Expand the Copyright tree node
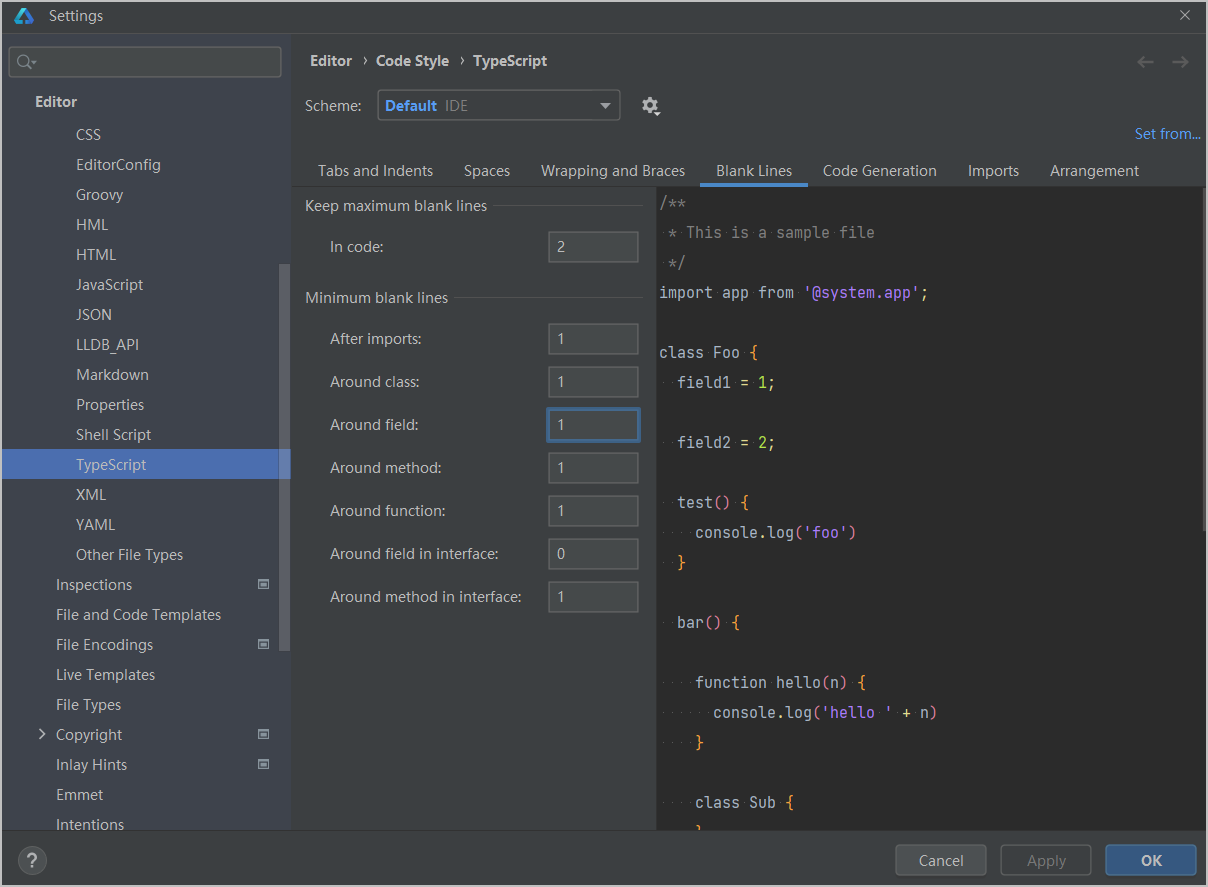Screen dimensions: 1208x887 (41, 734)
